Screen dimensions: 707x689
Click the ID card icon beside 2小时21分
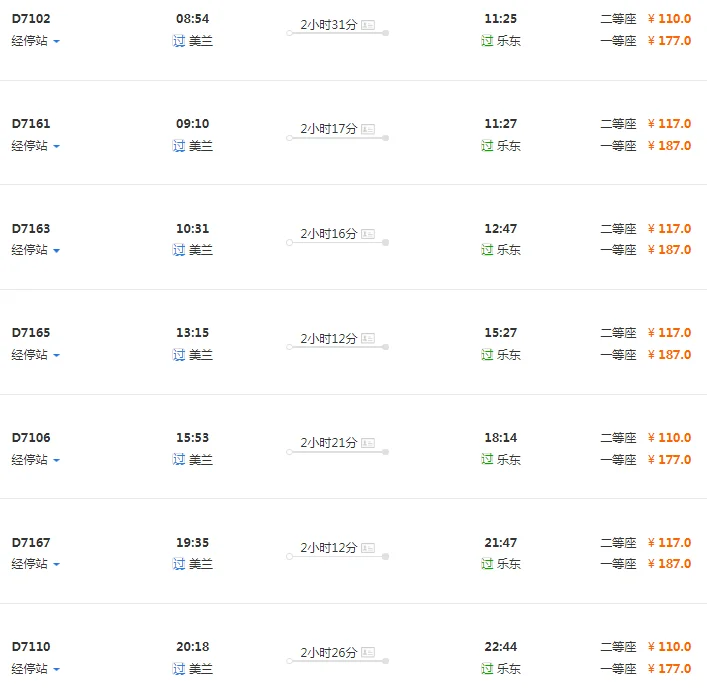(368, 443)
